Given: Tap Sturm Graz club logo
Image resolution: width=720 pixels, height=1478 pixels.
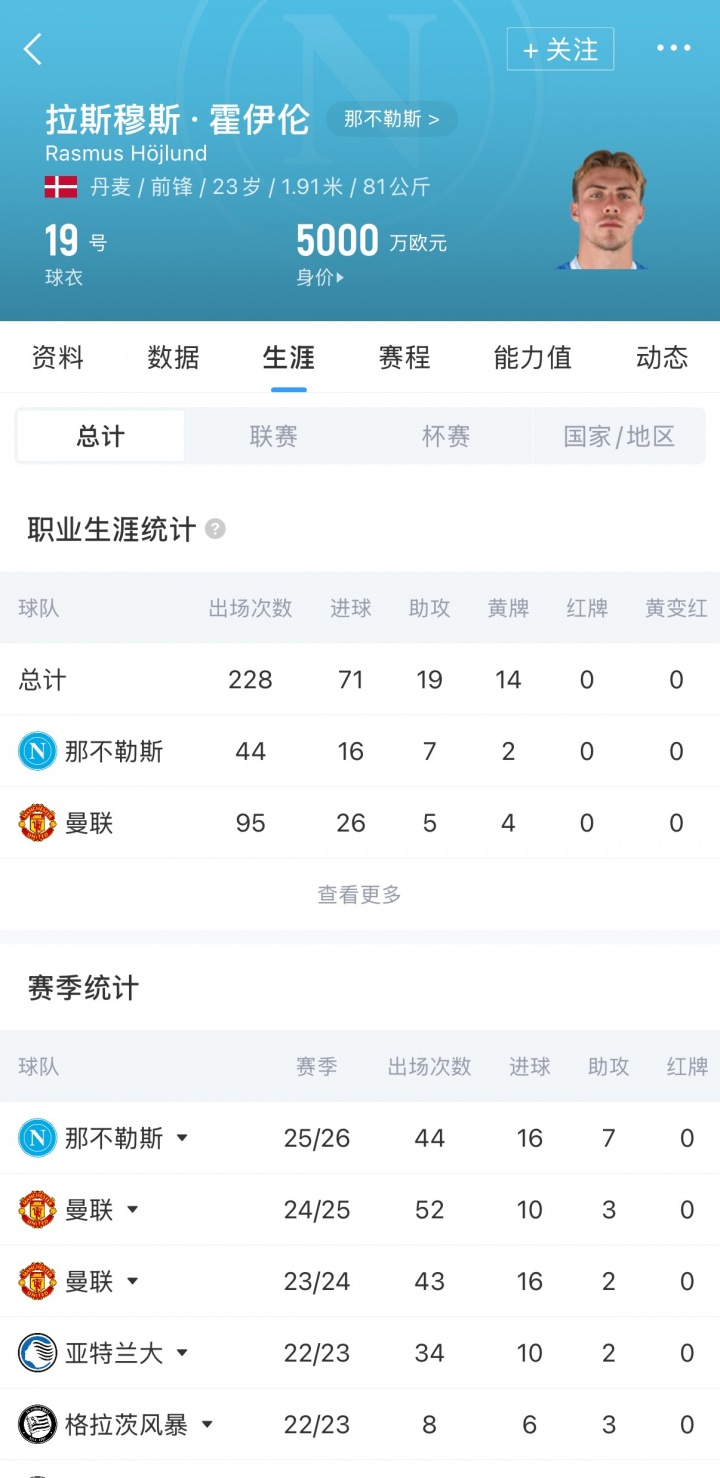Looking at the screenshot, I should [x=38, y=1424].
